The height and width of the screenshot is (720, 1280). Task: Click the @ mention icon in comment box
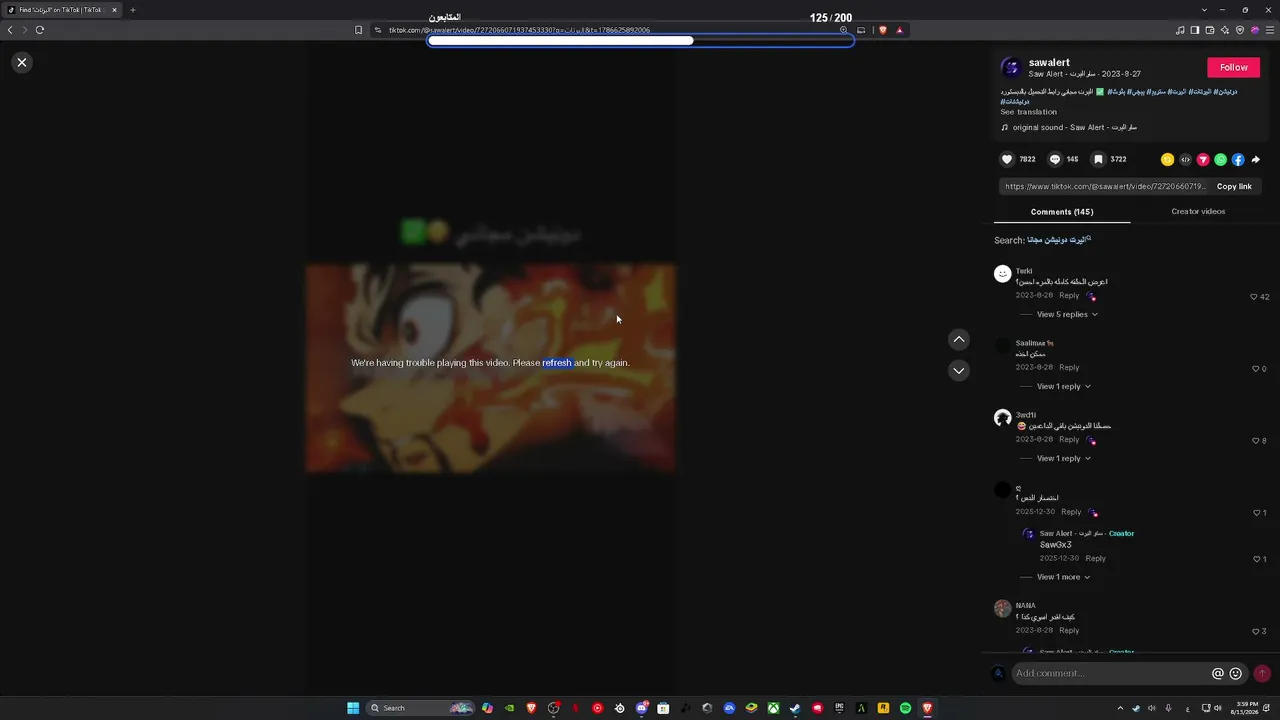coord(1218,674)
